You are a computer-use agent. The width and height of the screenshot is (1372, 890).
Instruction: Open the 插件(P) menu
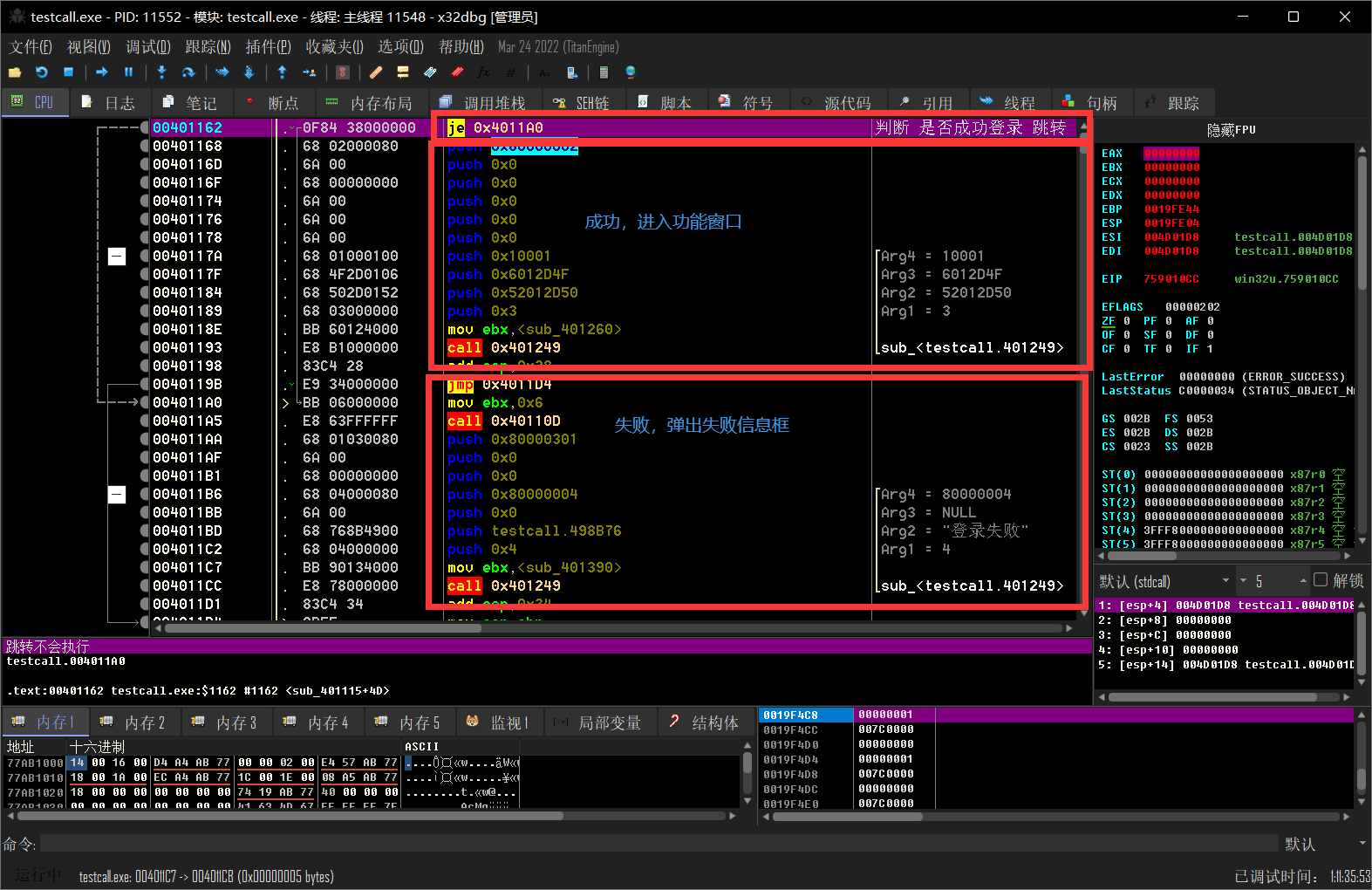(268, 47)
